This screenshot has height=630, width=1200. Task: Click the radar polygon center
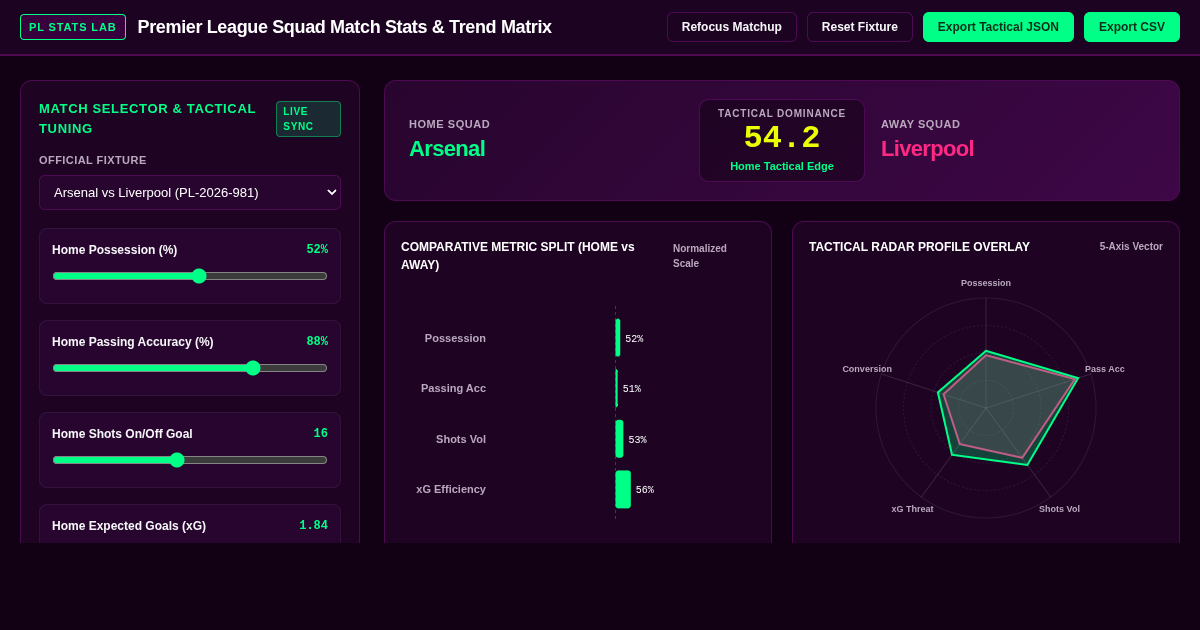pyautogui.click(x=986, y=408)
